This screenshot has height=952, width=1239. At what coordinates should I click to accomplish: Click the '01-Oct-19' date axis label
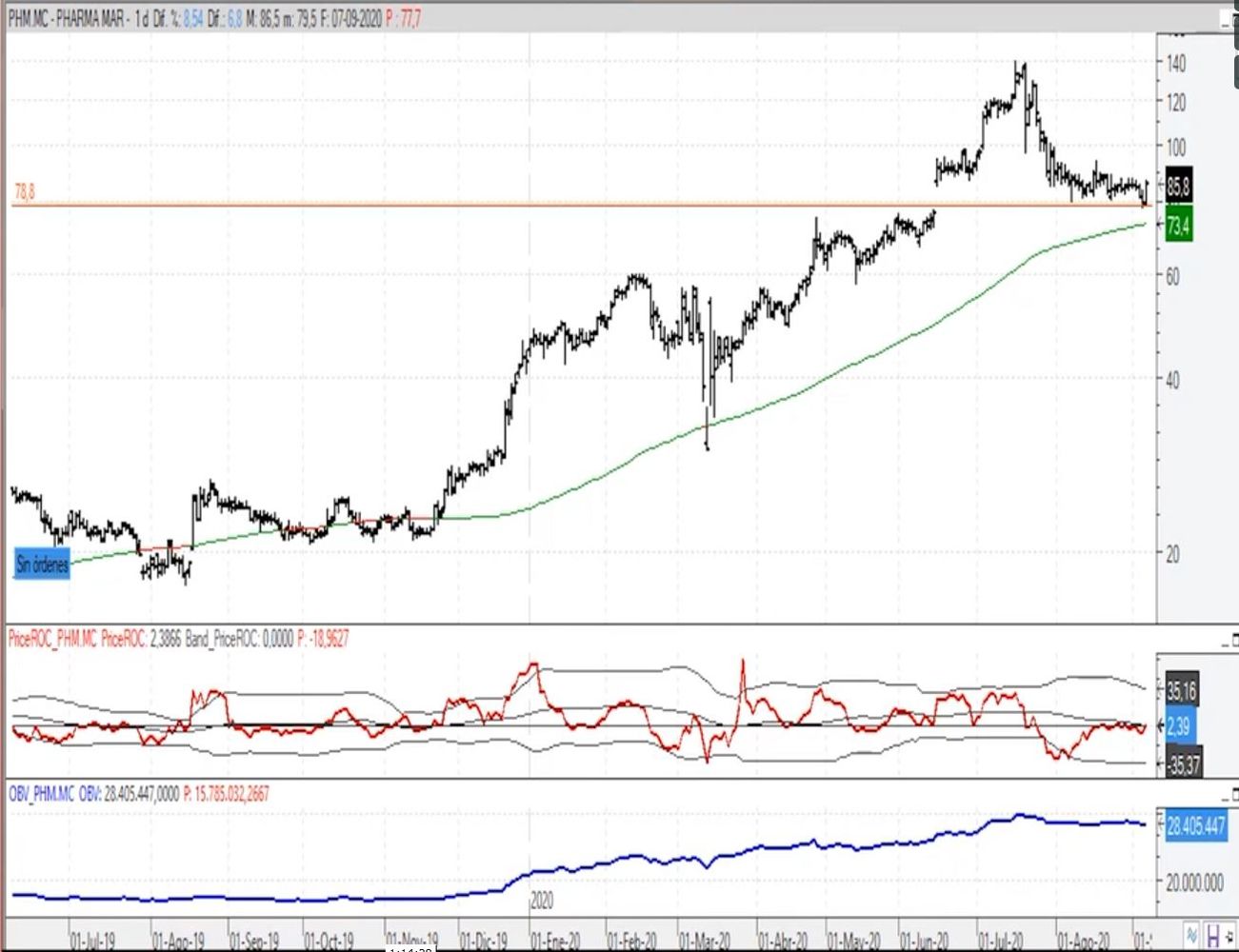coord(329,942)
